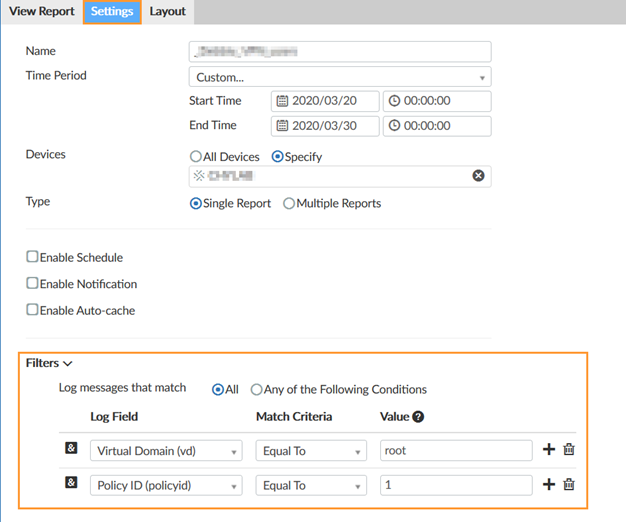Screen dimensions: 626x522
Task: Enable the Schedule checkbox
Action: (33, 257)
